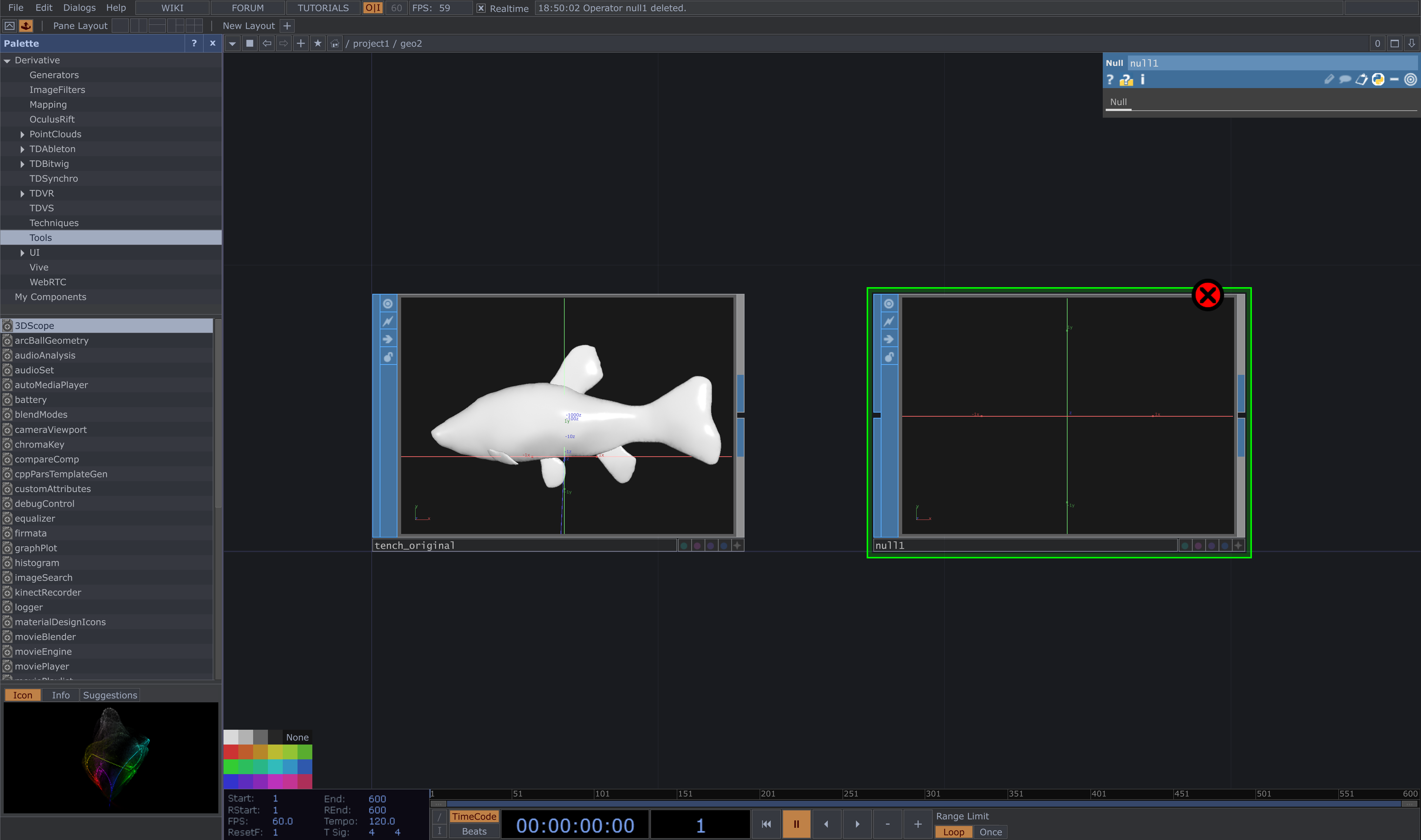The image size is (1421, 840).
Task: Collapse the Derivative palette tree
Action: coord(7,61)
